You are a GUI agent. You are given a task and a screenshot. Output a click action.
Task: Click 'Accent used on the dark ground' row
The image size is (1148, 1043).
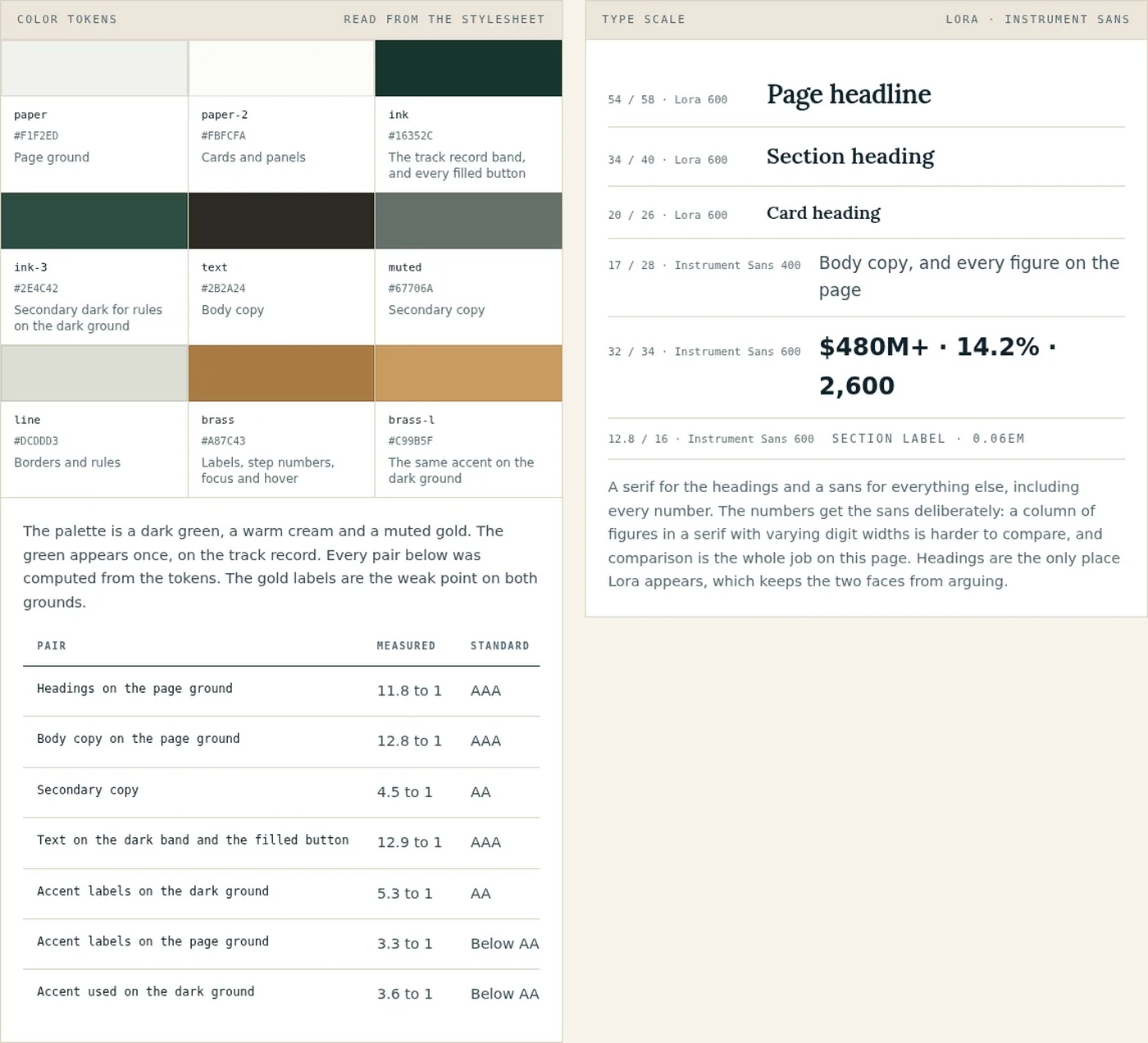click(281, 994)
